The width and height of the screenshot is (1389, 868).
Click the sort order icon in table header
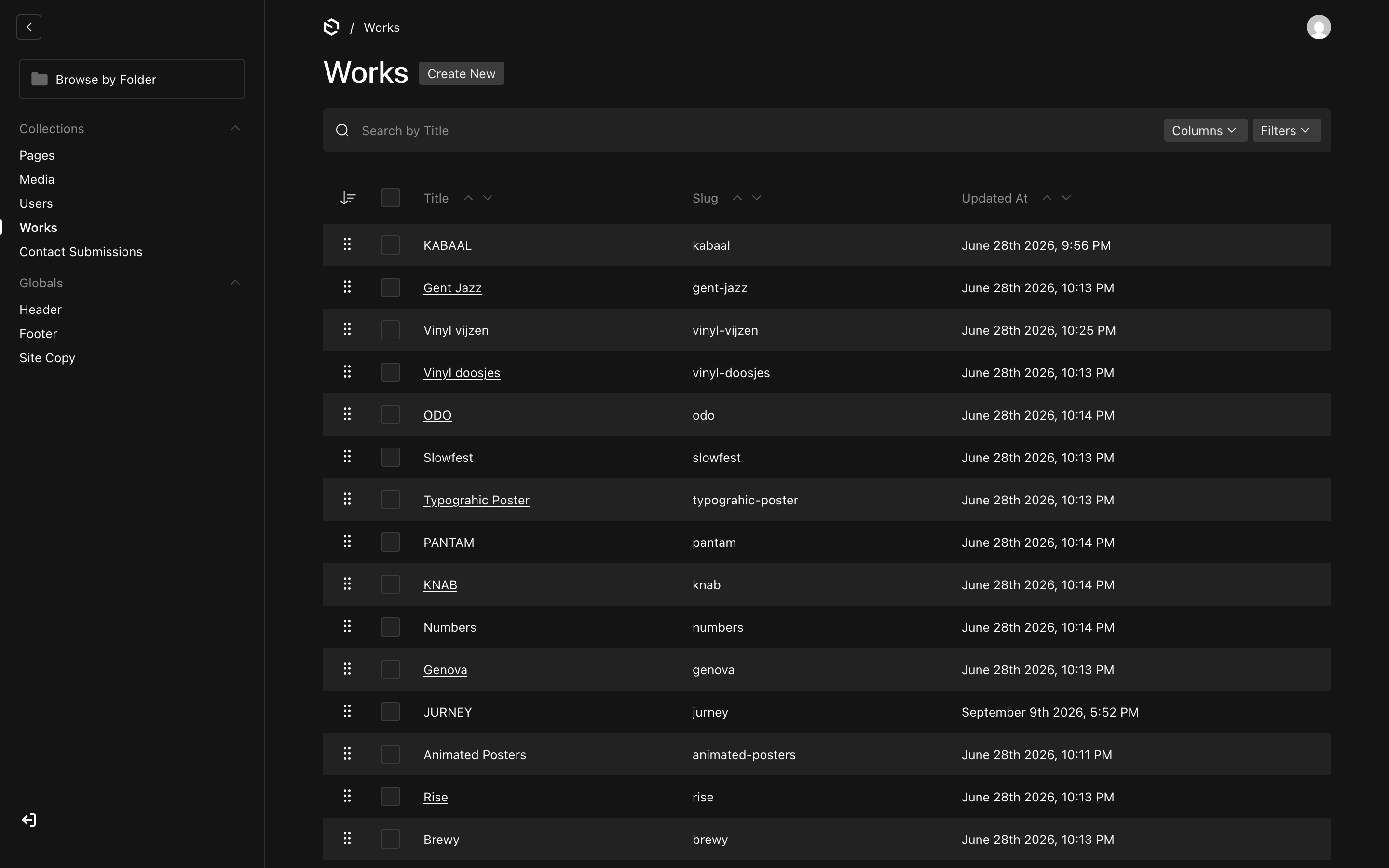(x=348, y=198)
